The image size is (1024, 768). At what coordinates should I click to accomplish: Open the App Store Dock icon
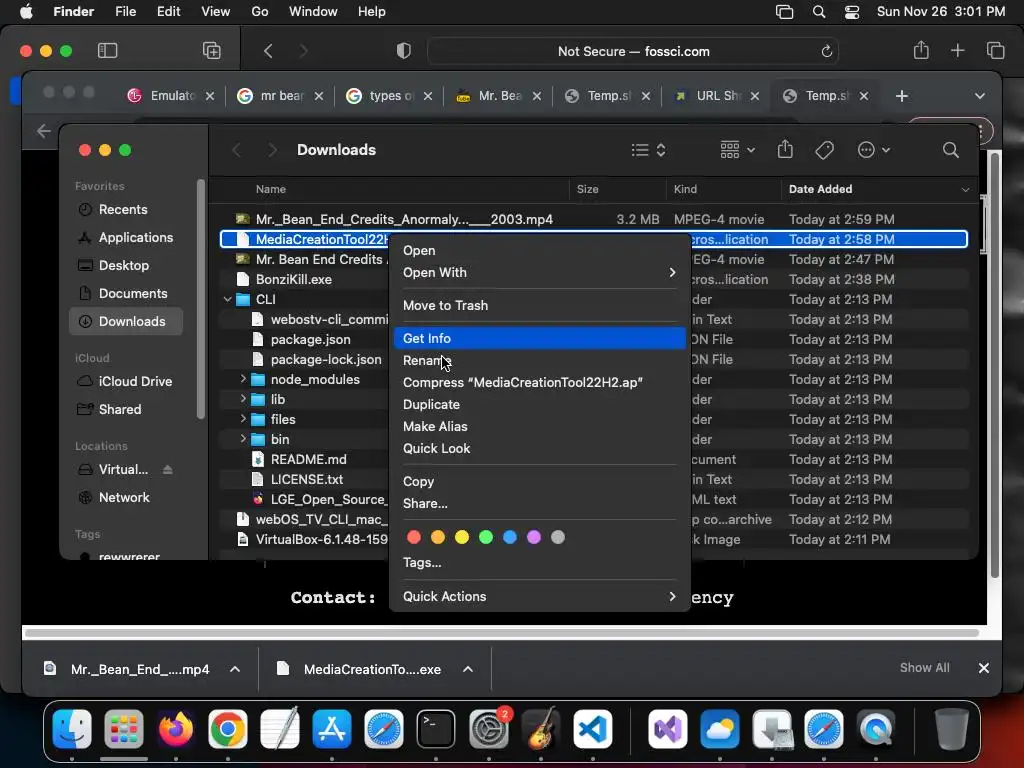pyautogui.click(x=332, y=728)
